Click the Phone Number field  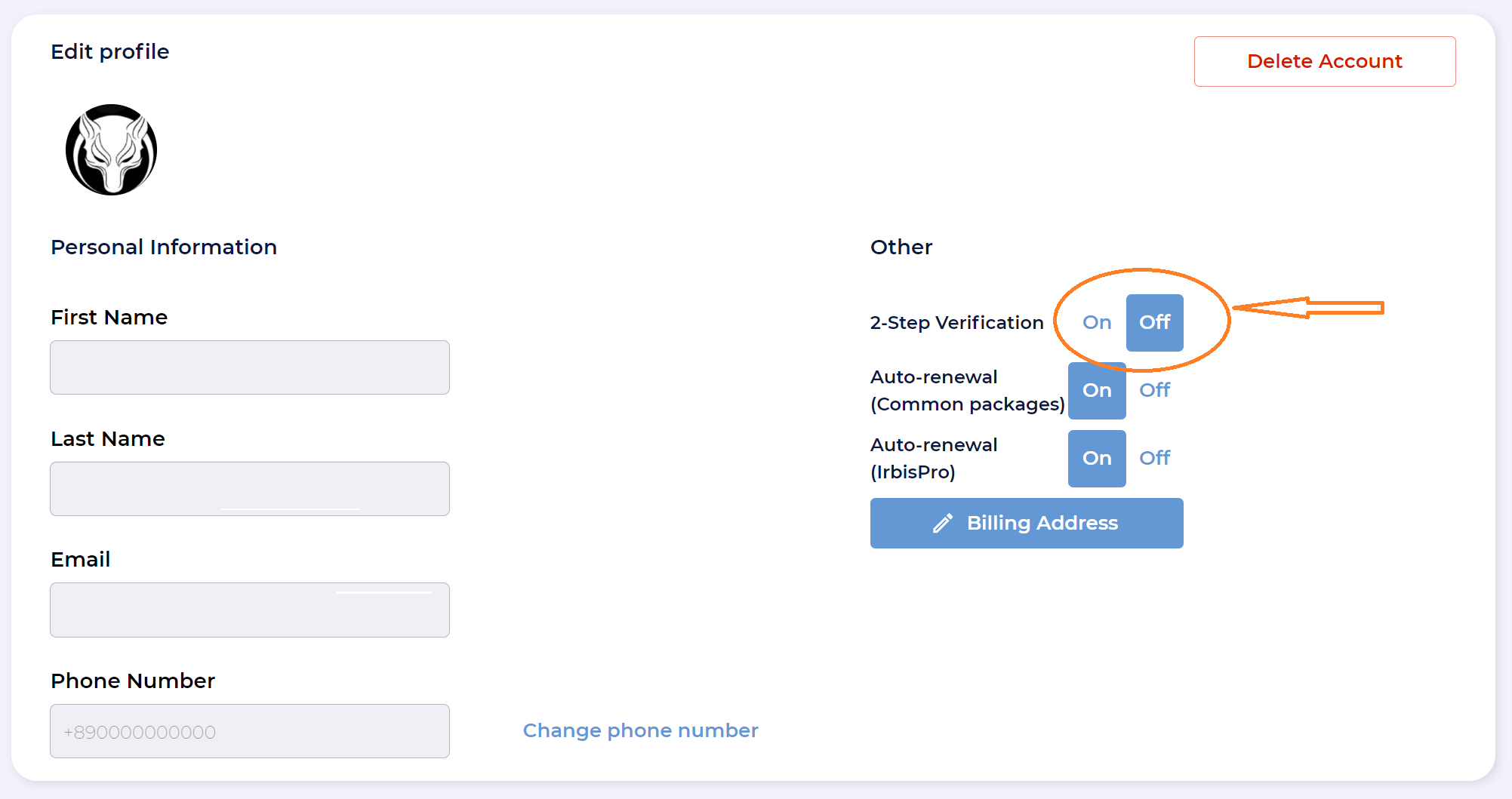(250, 731)
